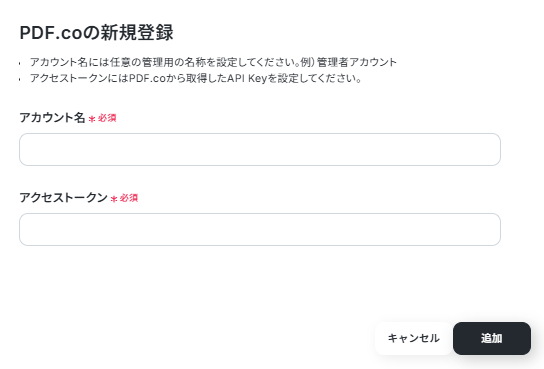Select the アカウント名 field label

point(52,118)
